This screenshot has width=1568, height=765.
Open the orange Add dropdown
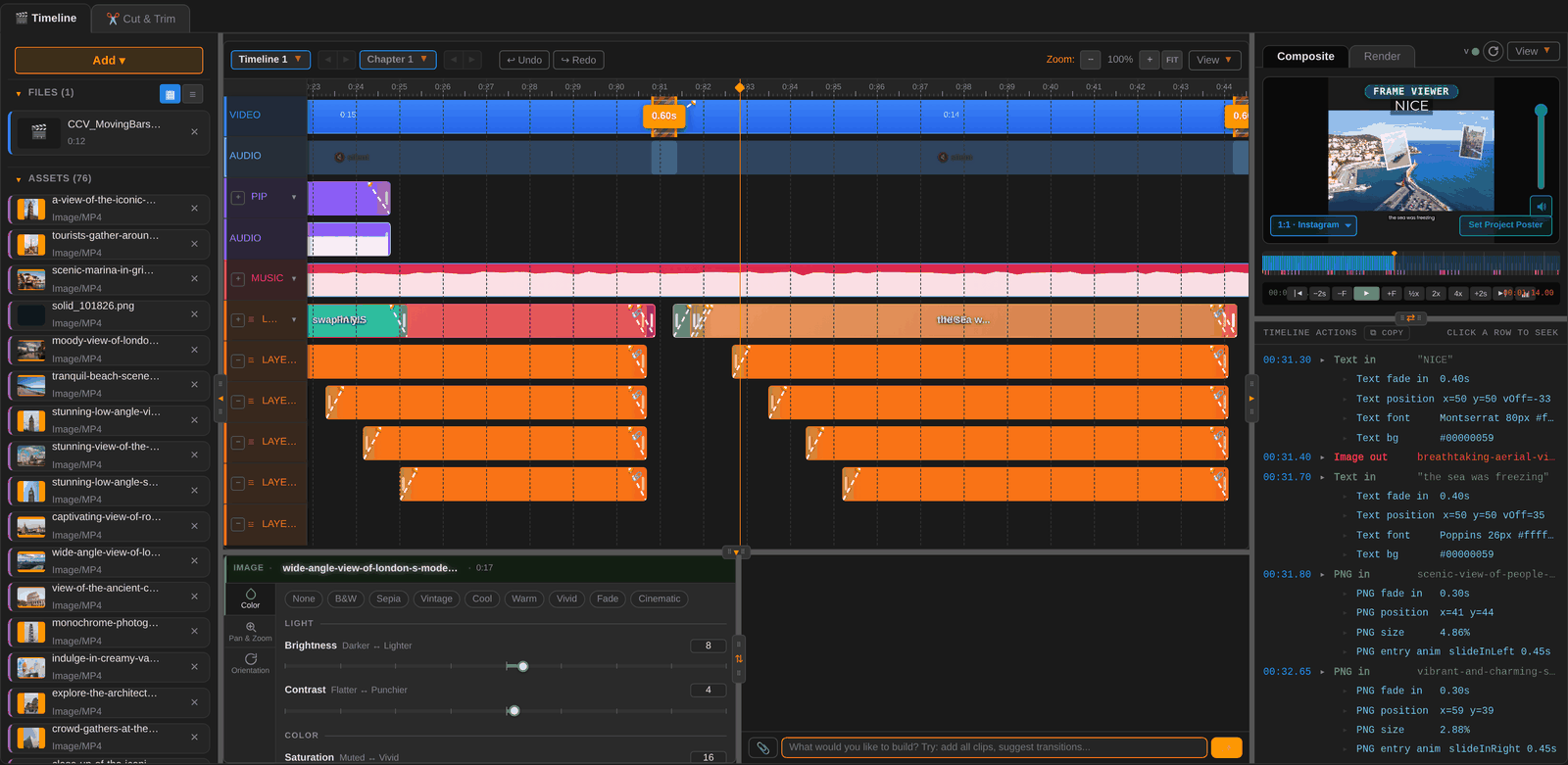[109, 61]
